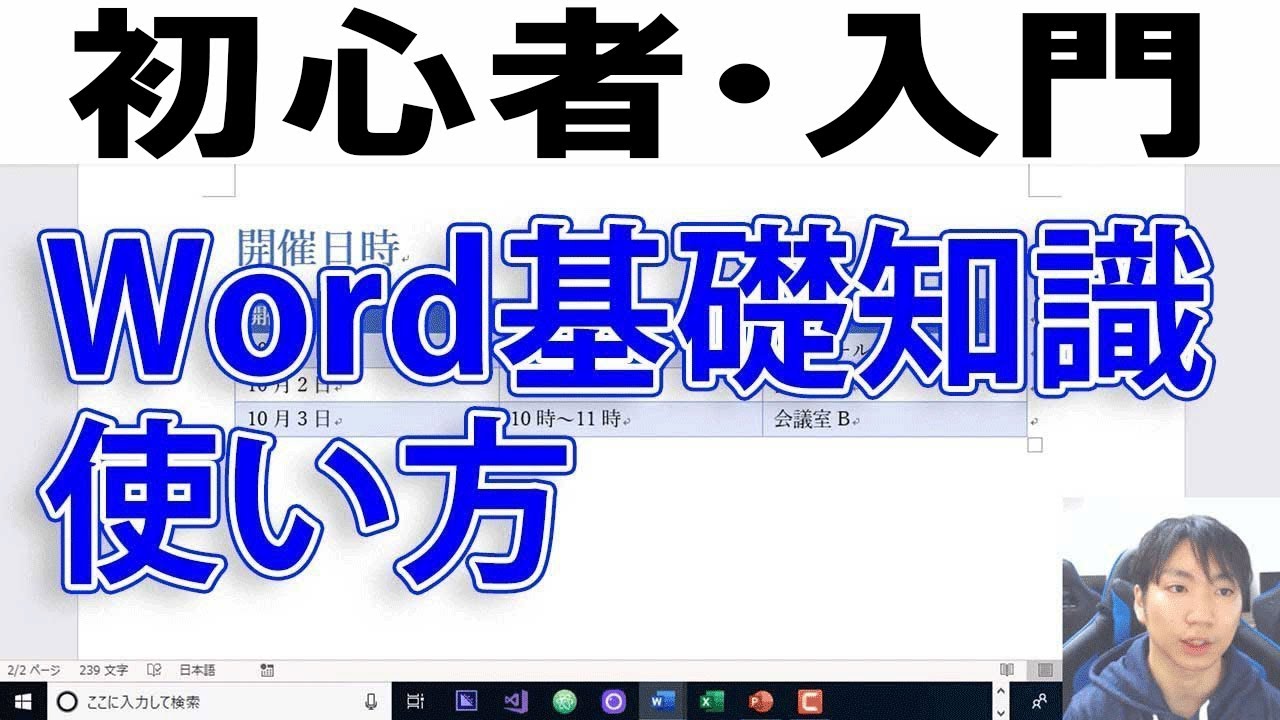This screenshot has height=720, width=1280.
Task: Open the green globe app on taskbar
Action: click(565, 701)
